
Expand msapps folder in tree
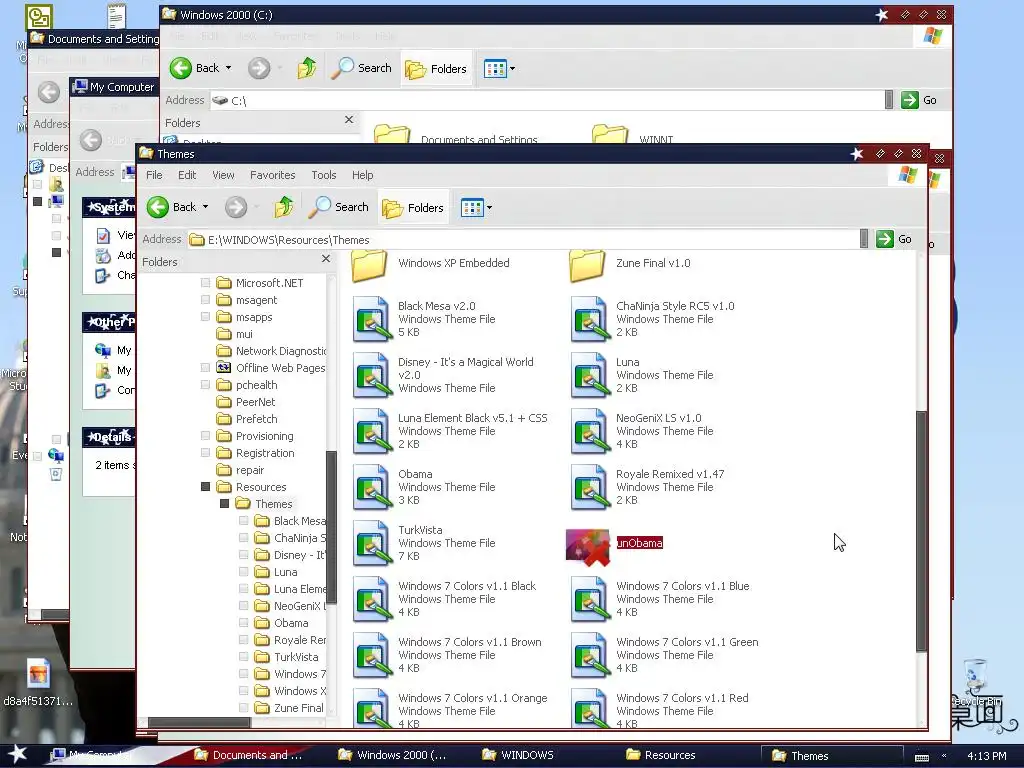[205, 317]
